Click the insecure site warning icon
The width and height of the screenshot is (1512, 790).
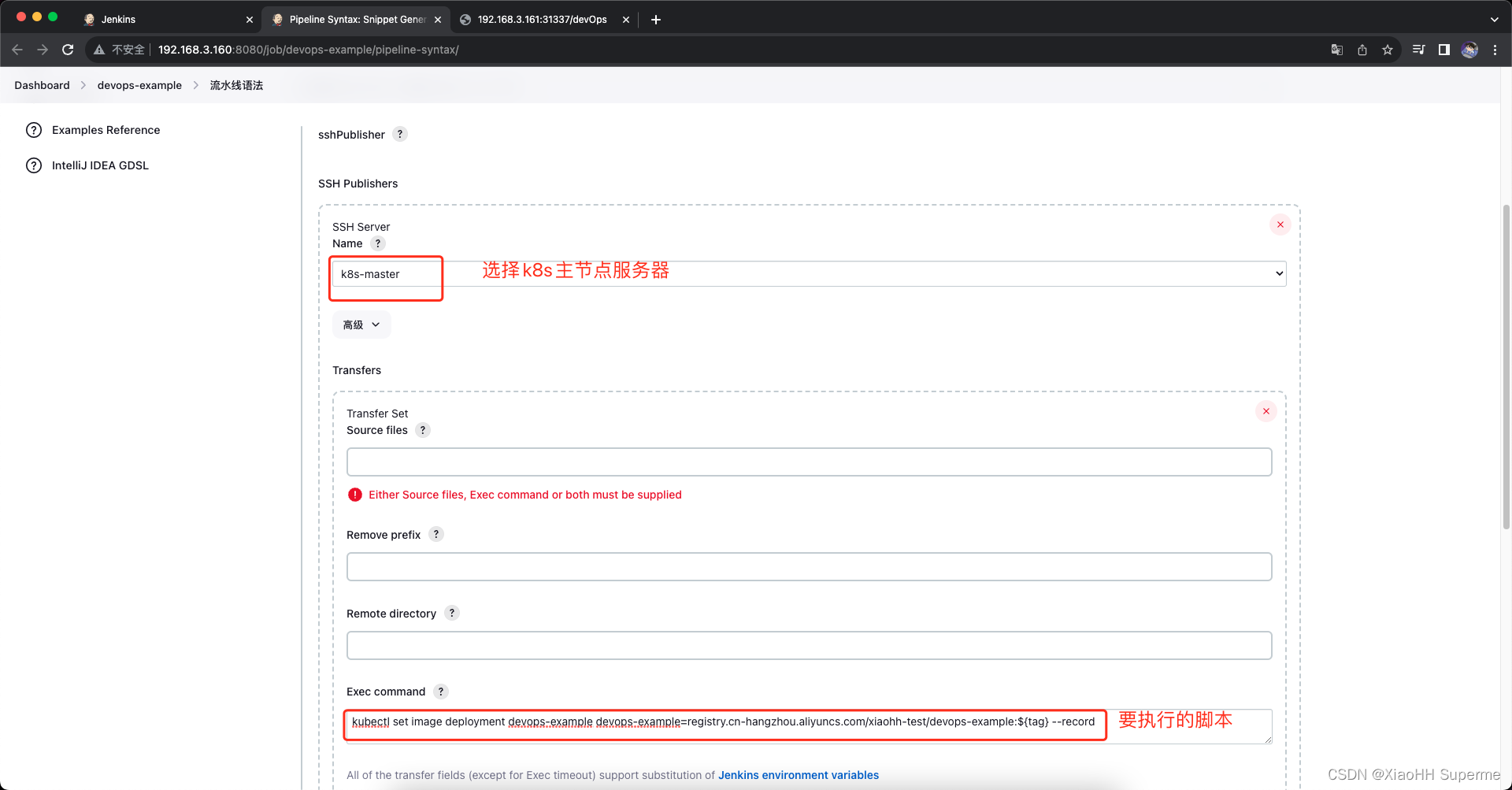coord(99,50)
